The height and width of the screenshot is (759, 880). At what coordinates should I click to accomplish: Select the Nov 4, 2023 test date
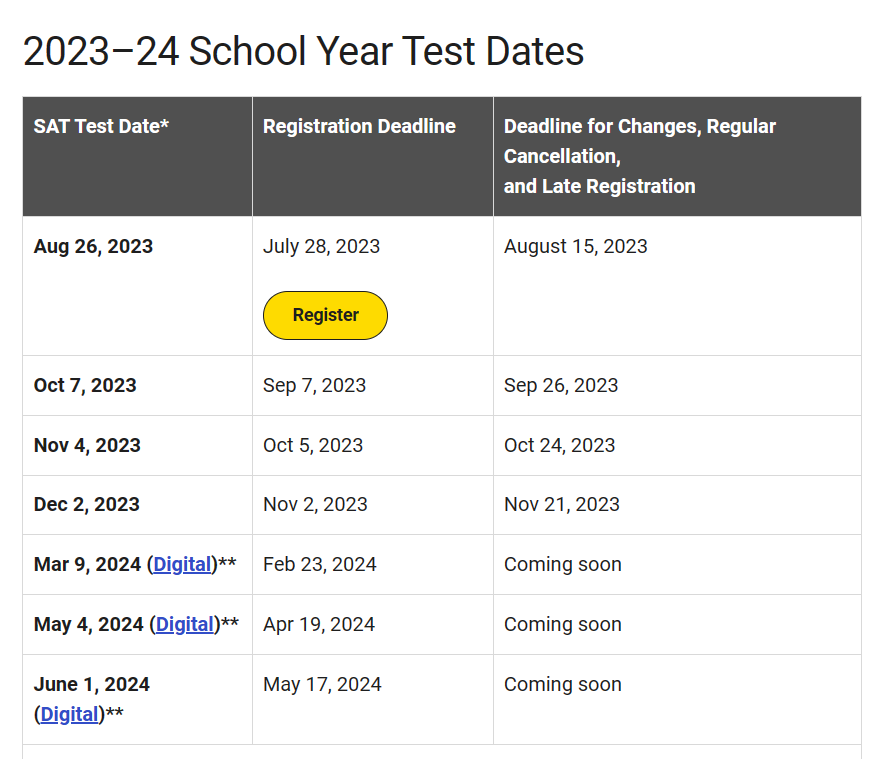point(87,445)
